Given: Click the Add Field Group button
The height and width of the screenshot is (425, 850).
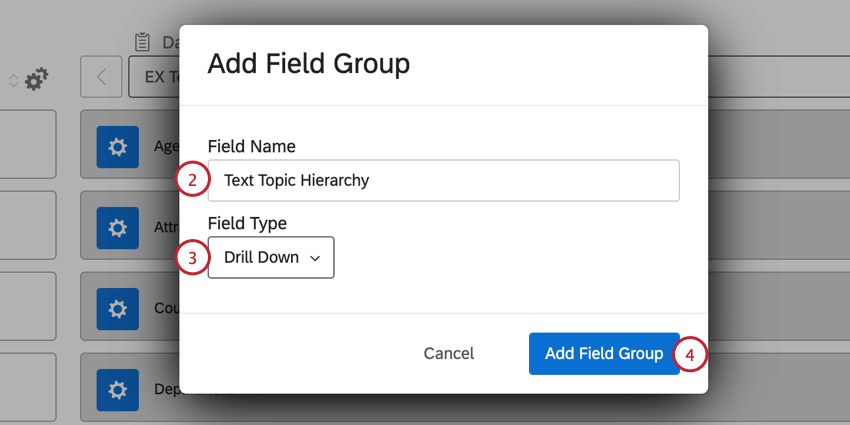Looking at the screenshot, I should point(603,353).
